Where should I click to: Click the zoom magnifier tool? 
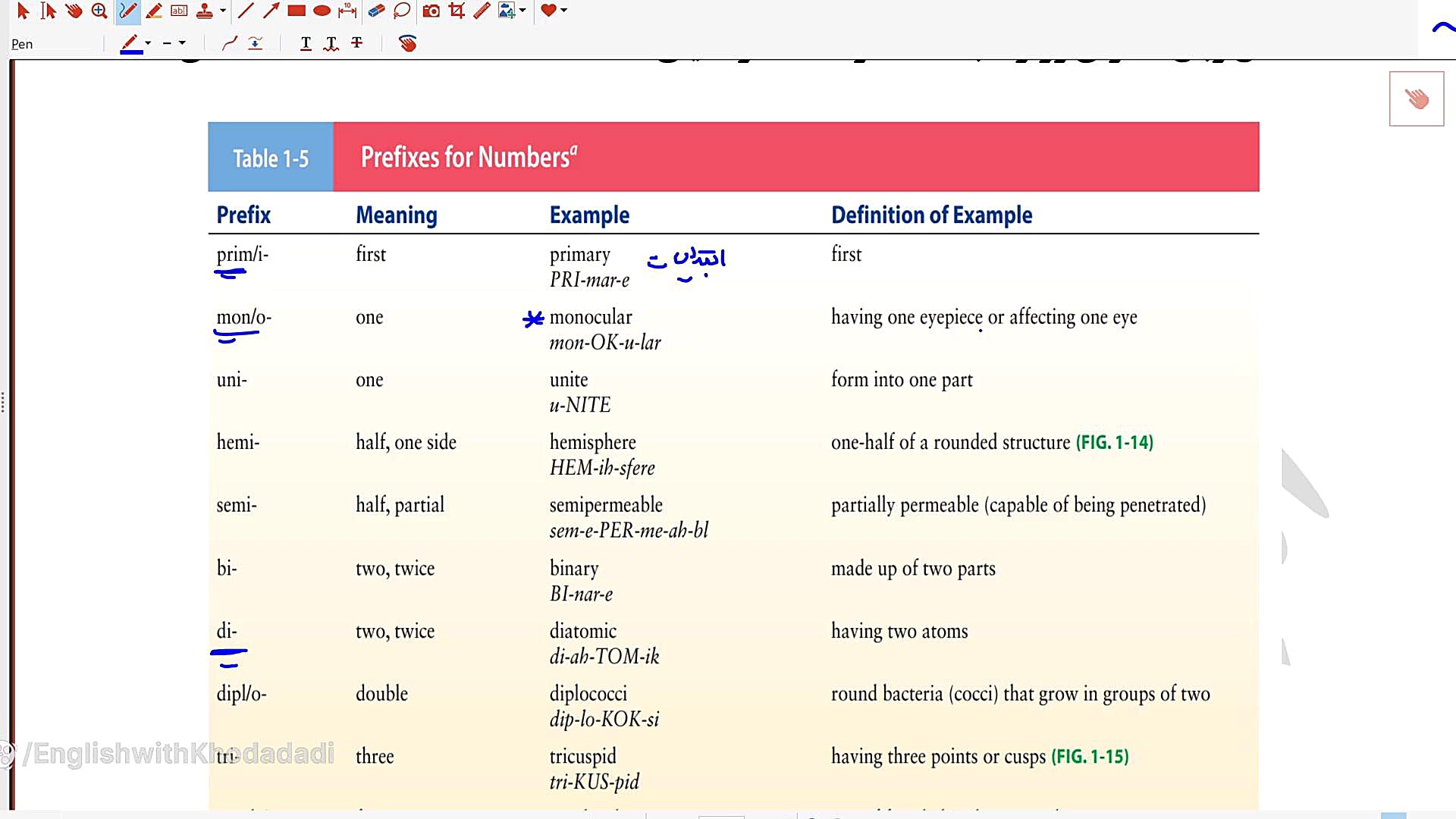99,11
